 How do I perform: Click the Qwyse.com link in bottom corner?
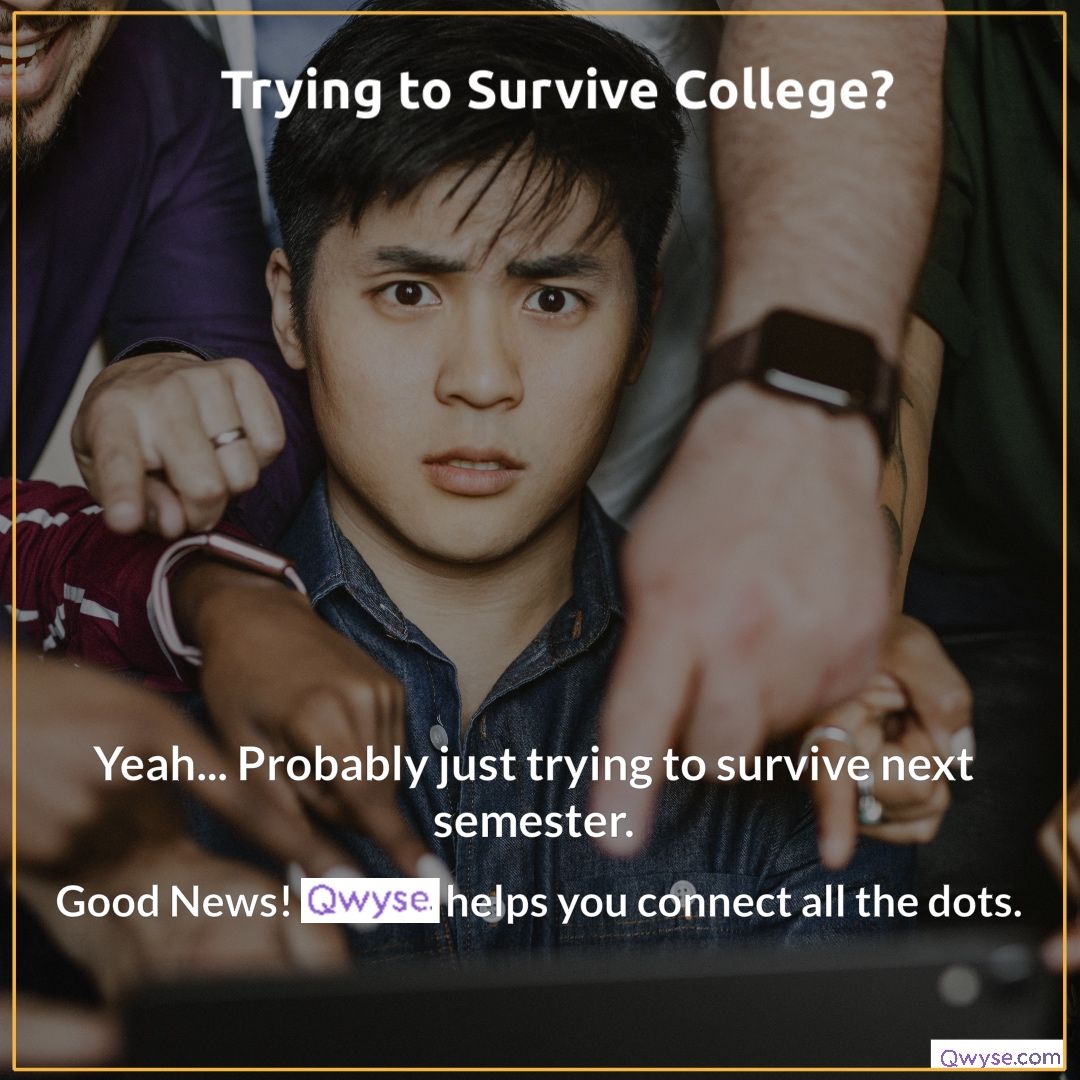coord(997,1054)
